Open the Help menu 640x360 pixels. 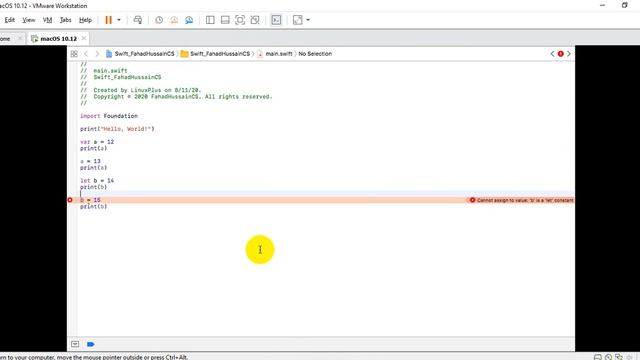click(x=85, y=20)
